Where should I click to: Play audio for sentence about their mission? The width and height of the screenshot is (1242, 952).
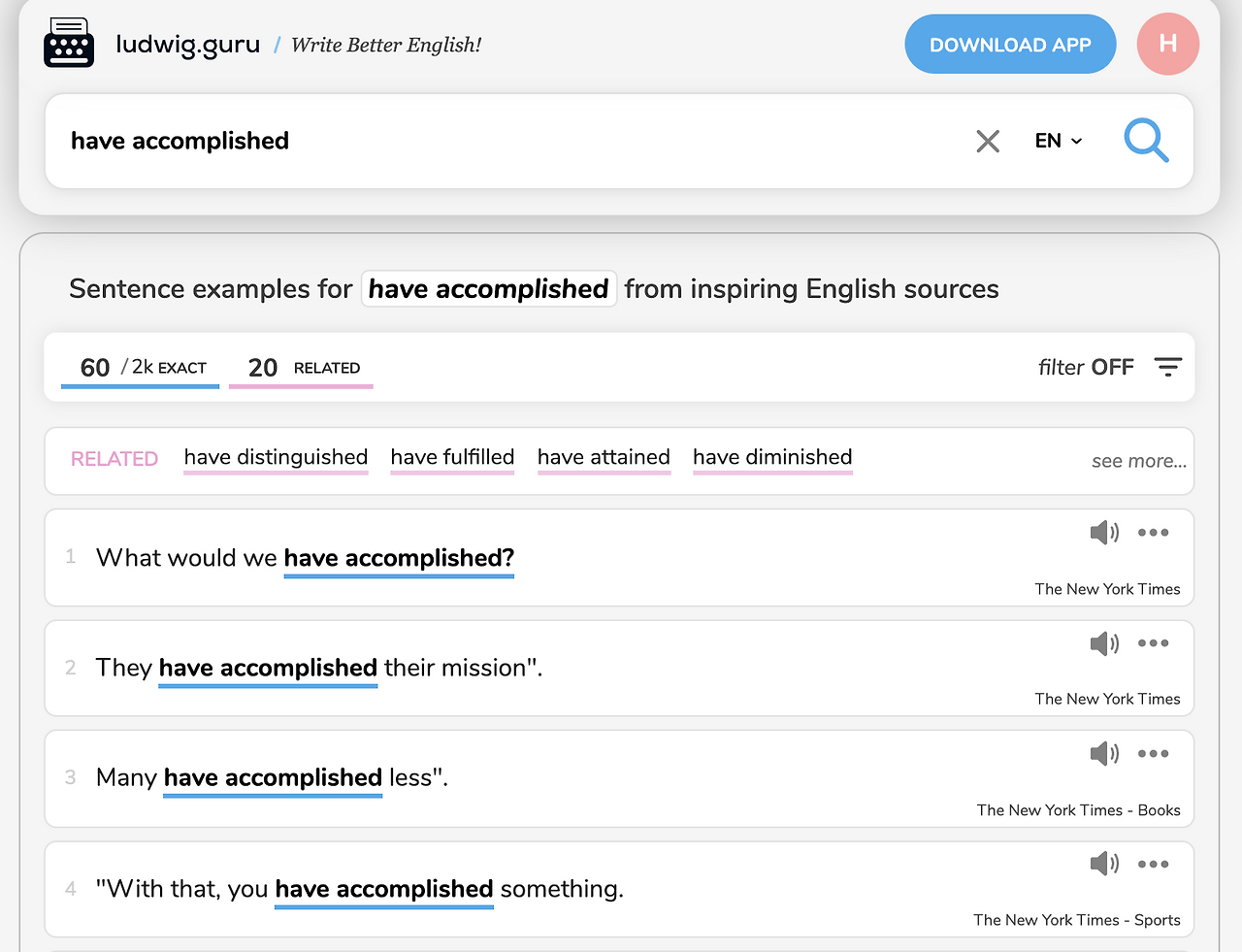(x=1103, y=642)
